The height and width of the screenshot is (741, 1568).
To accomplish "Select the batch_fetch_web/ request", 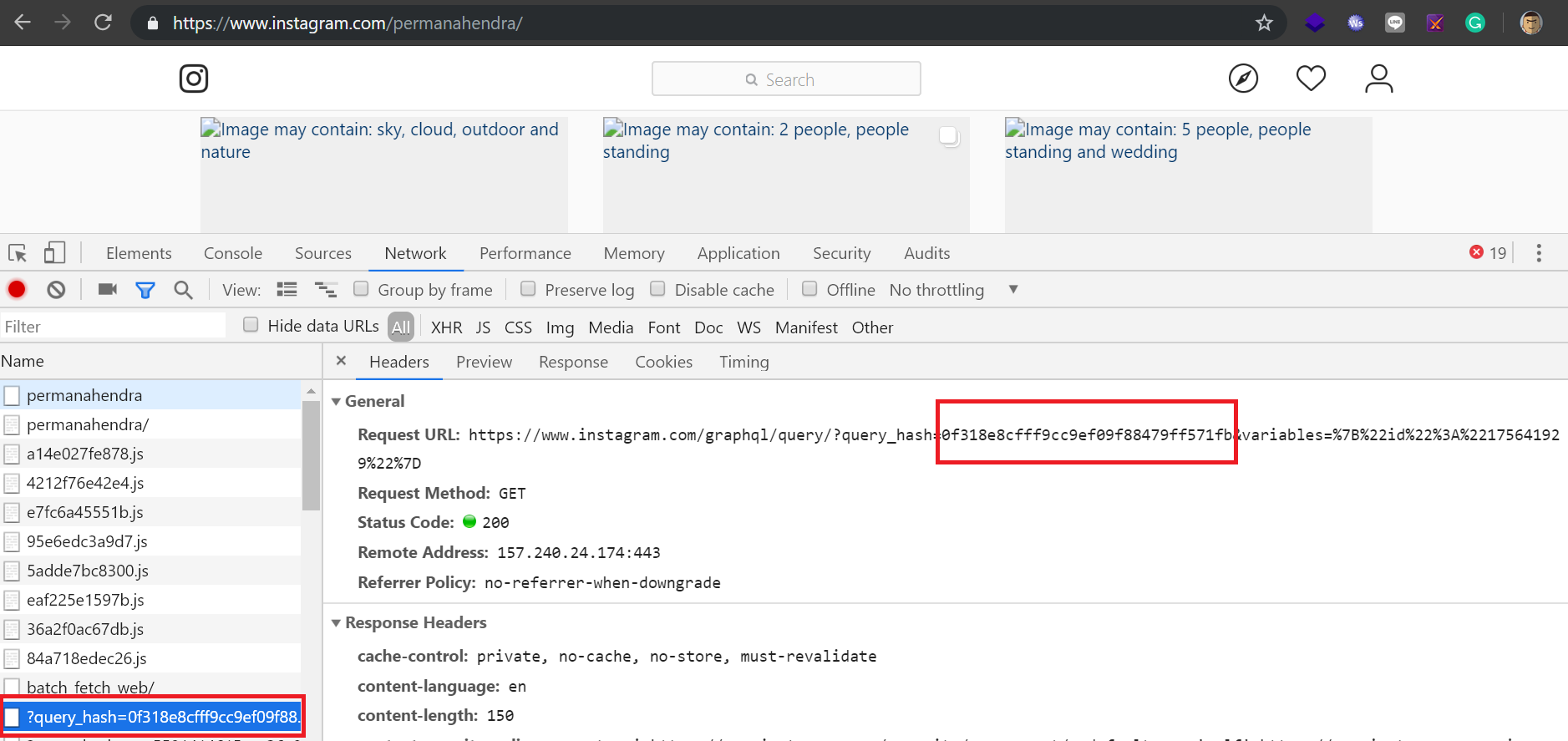I will [90, 688].
